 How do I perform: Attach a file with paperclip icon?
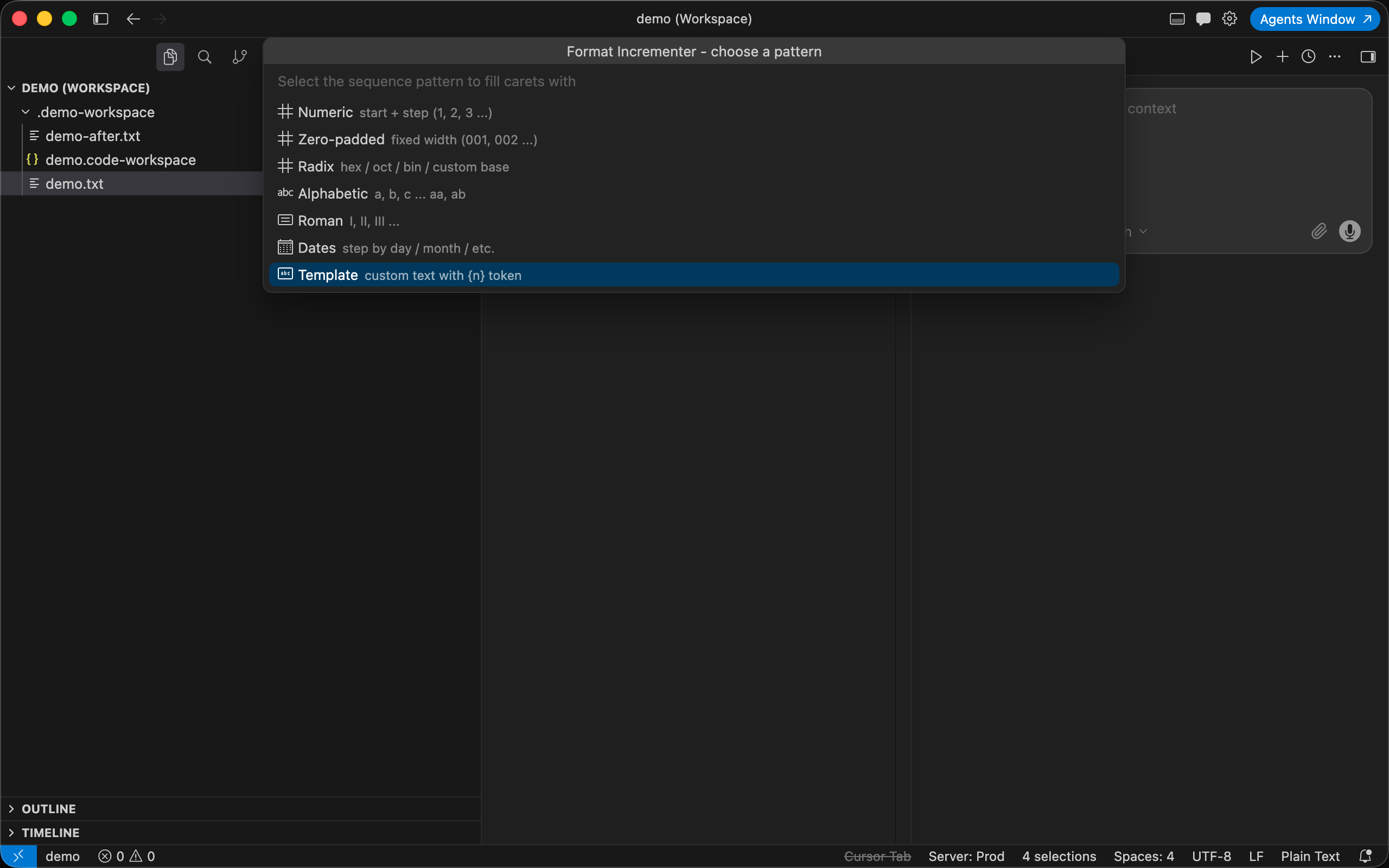[x=1319, y=231]
